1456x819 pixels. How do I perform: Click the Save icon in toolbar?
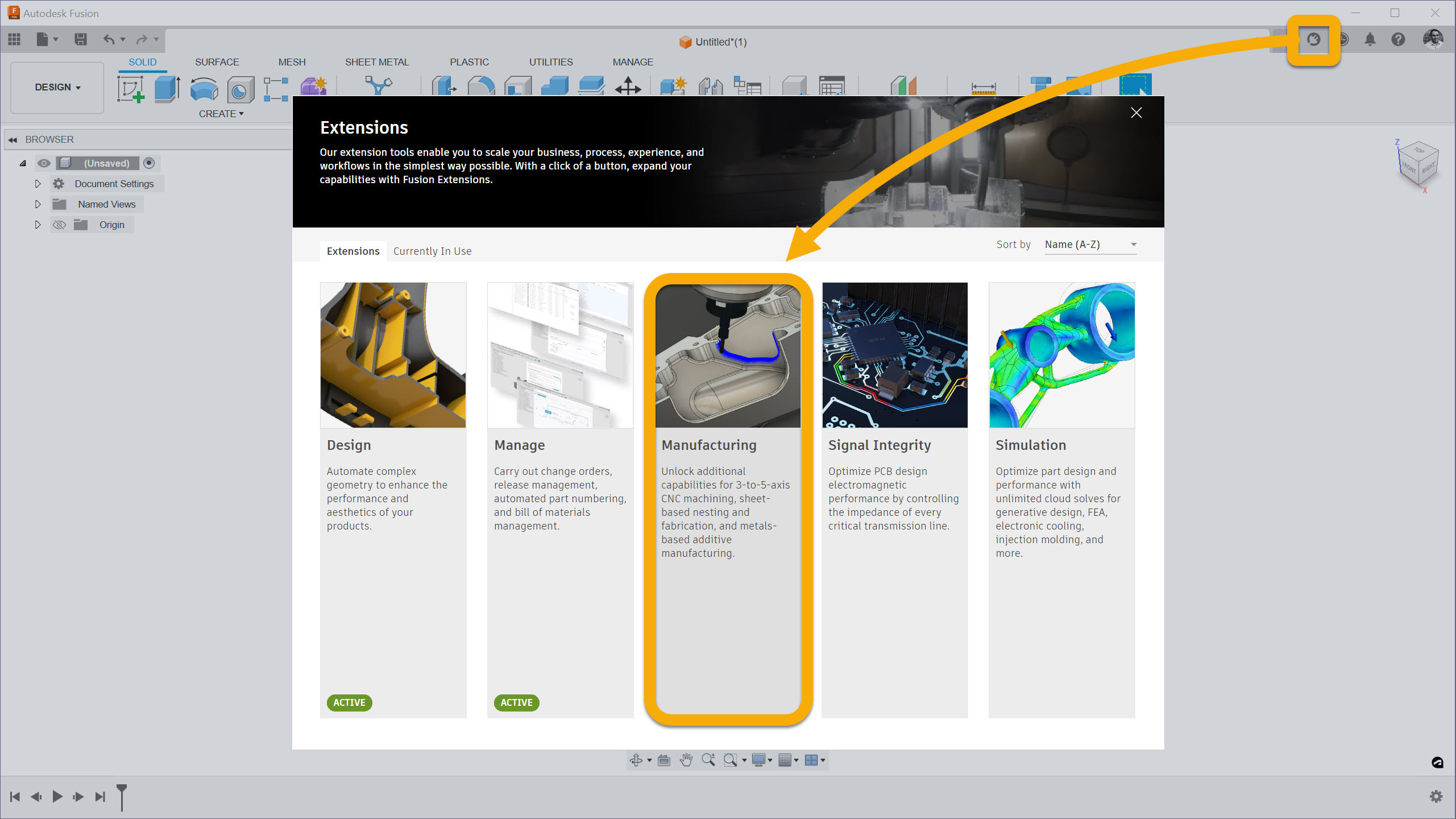(x=81, y=39)
